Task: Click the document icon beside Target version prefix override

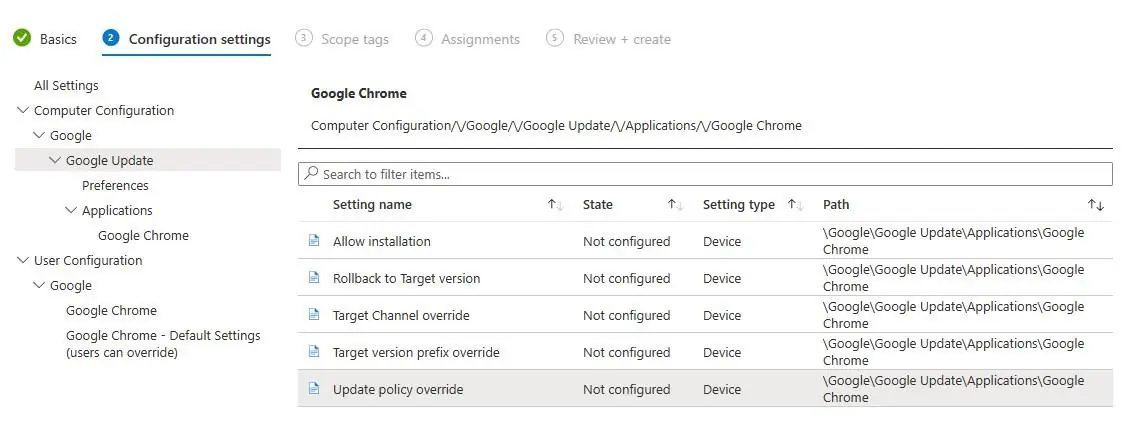Action: click(x=313, y=351)
